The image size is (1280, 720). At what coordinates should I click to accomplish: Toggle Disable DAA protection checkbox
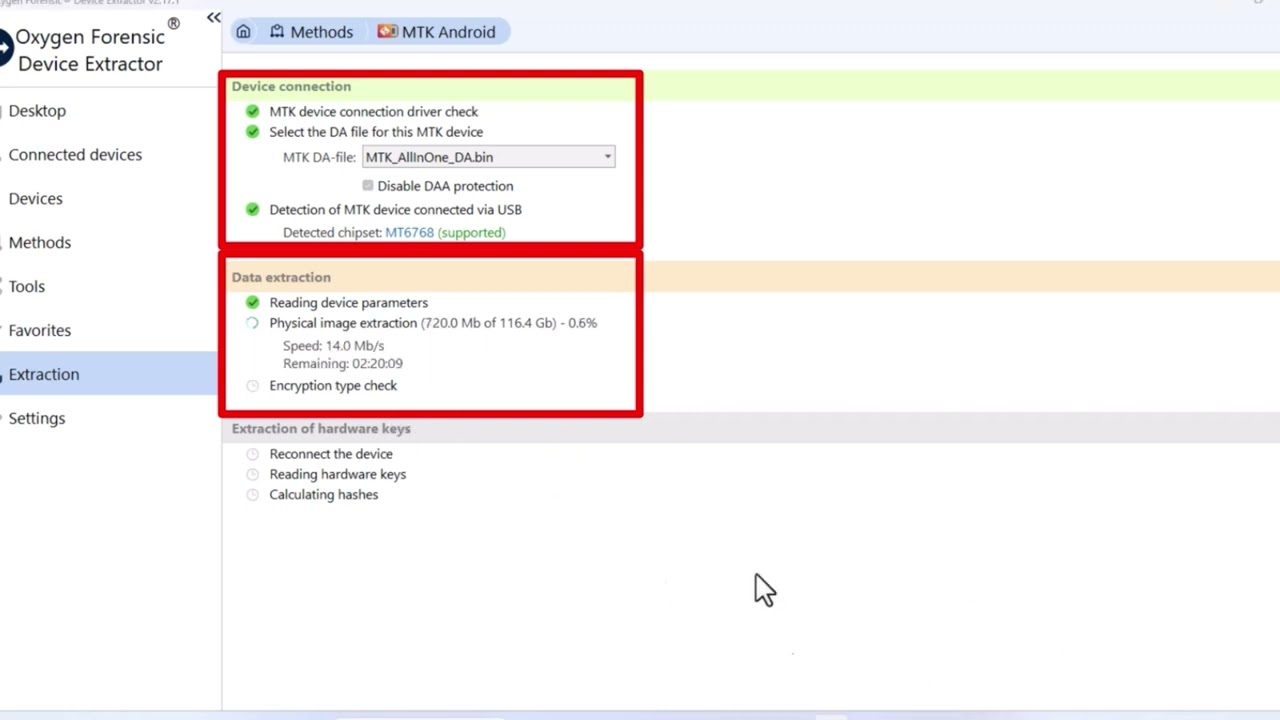point(368,186)
